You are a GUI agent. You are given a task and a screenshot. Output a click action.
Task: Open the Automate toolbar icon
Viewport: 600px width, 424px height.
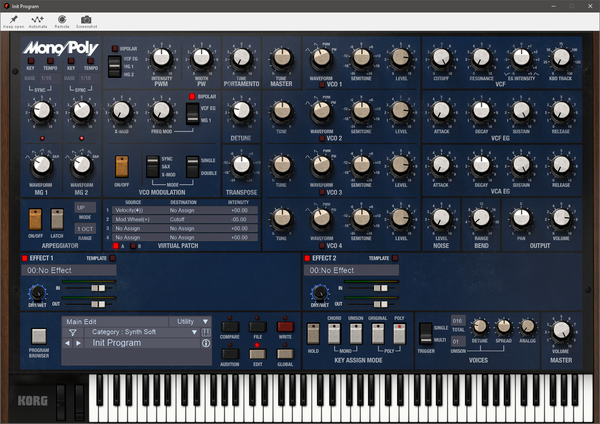(38, 19)
